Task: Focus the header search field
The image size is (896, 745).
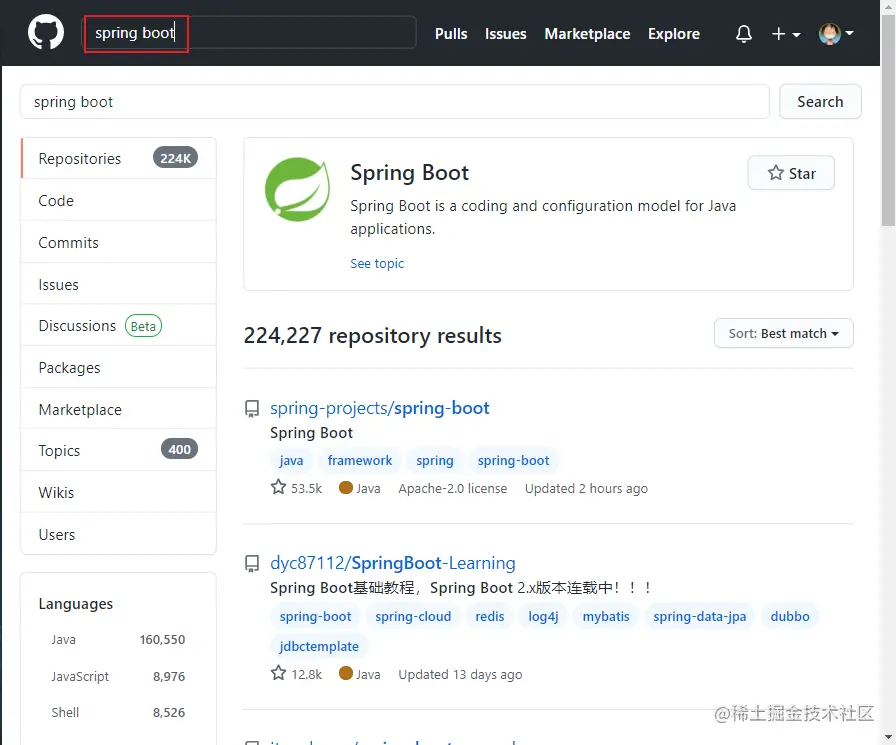Action: pyautogui.click(x=249, y=33)
